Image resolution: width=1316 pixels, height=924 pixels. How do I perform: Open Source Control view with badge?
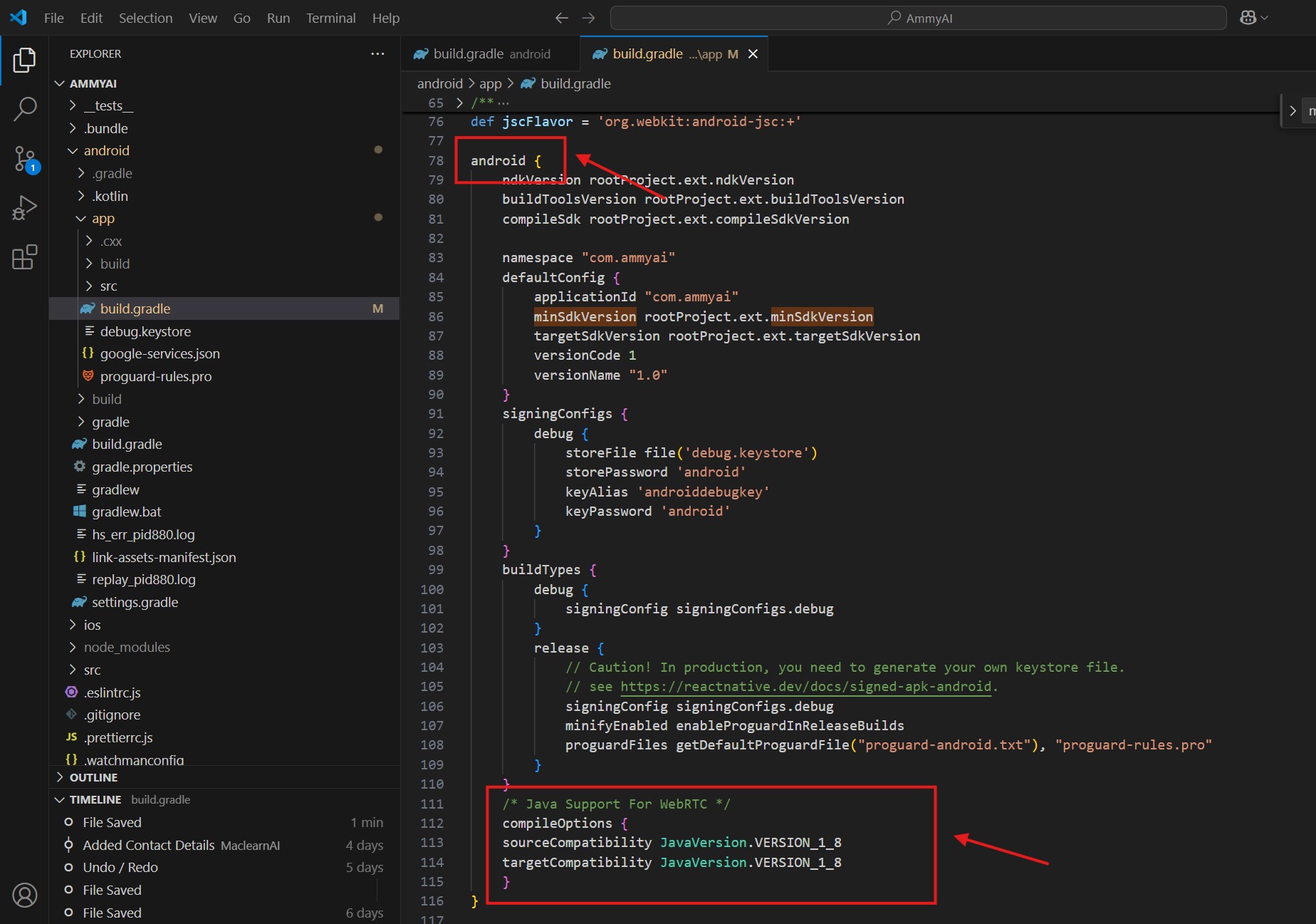point(24,159)
